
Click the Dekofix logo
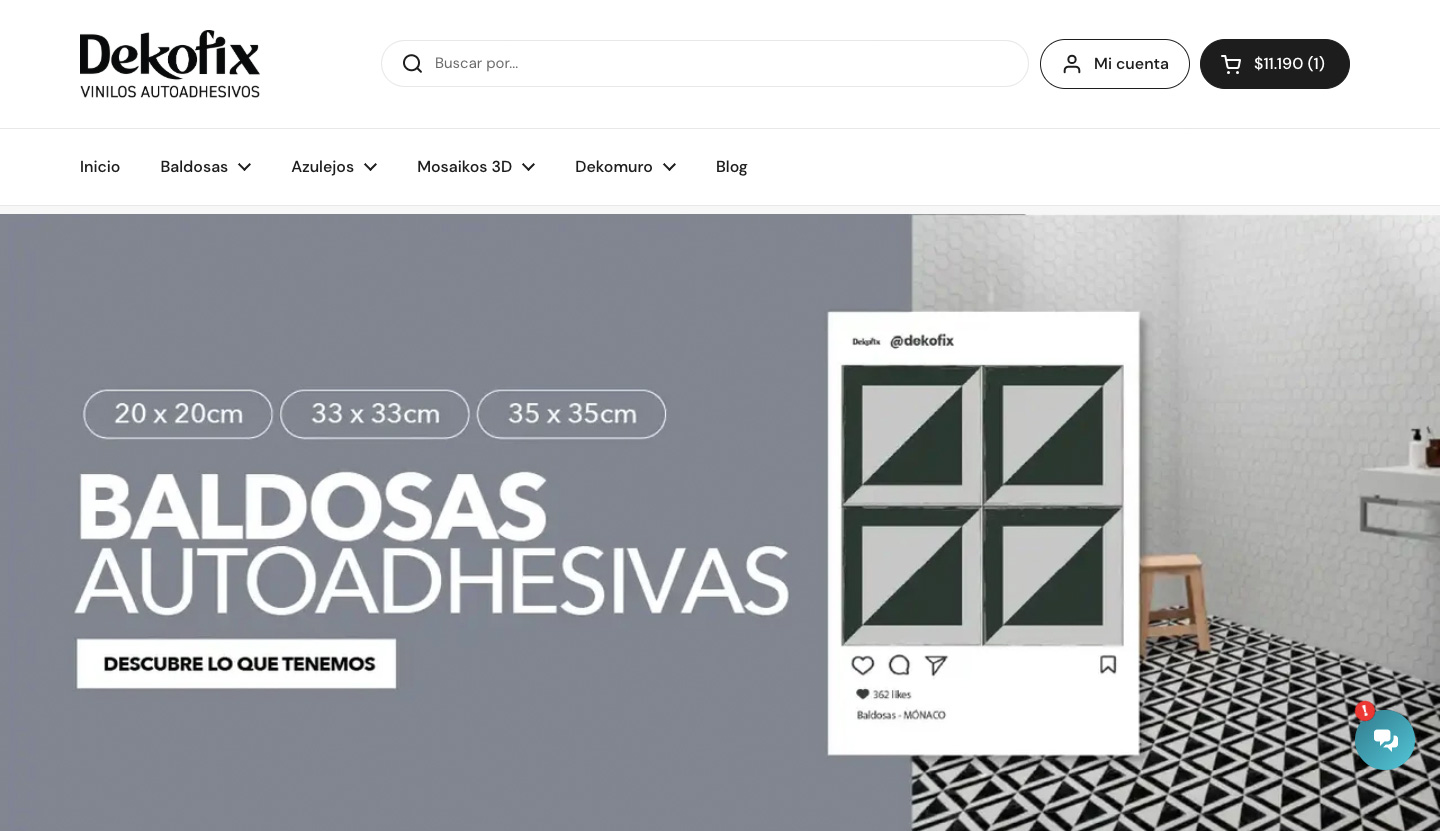click(x=170, y=64)
